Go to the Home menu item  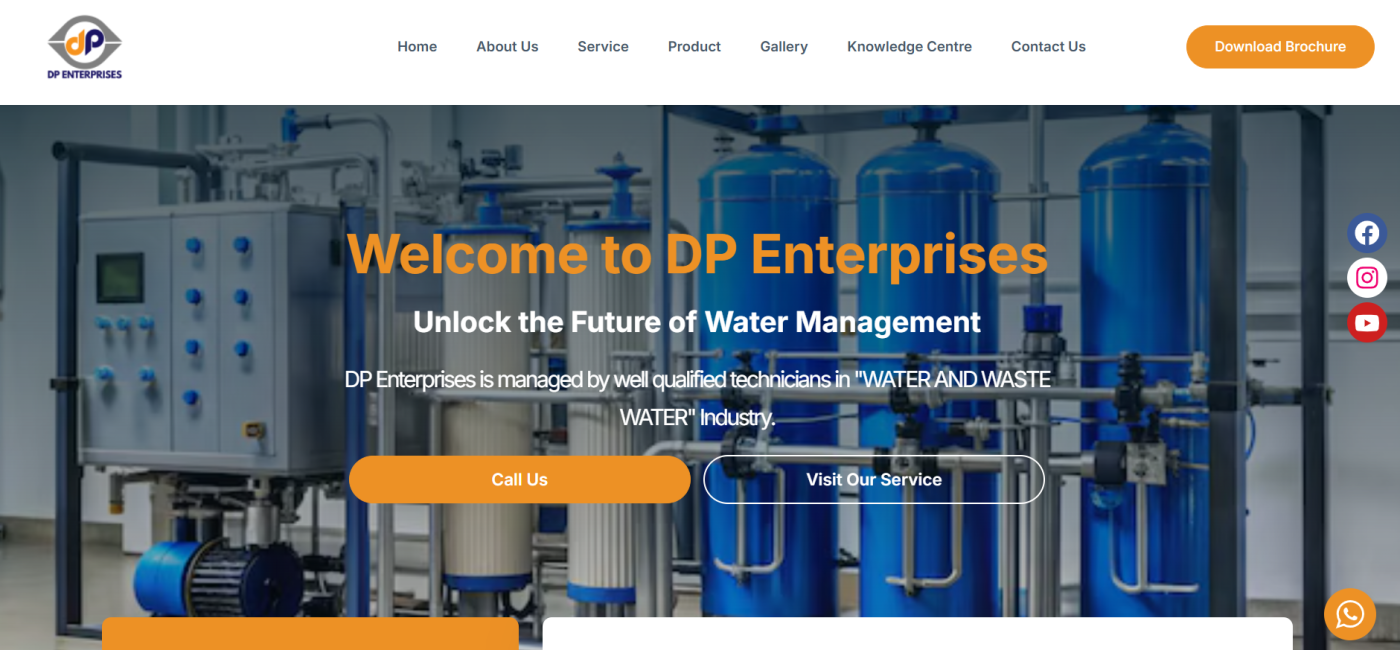tap(417, 46)
